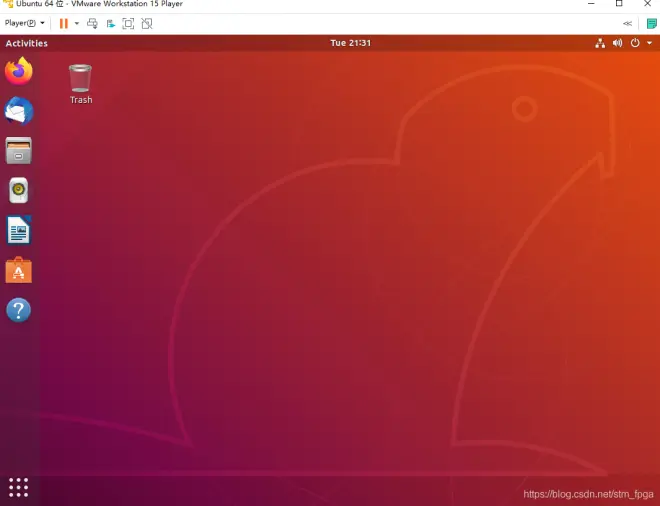Open Ubuntu Software center
660x506 pixels.
(19, 270)
